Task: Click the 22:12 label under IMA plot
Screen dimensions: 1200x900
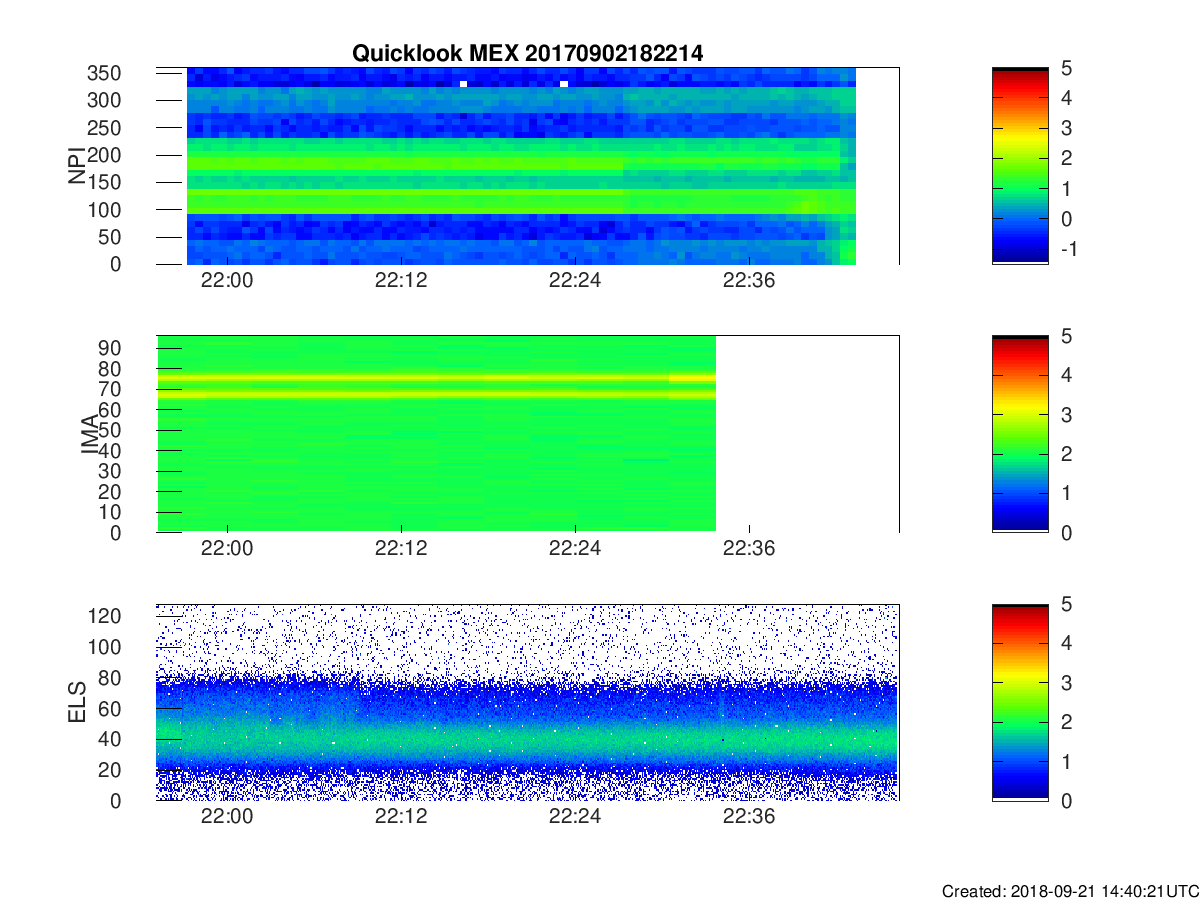Action: 401,549
